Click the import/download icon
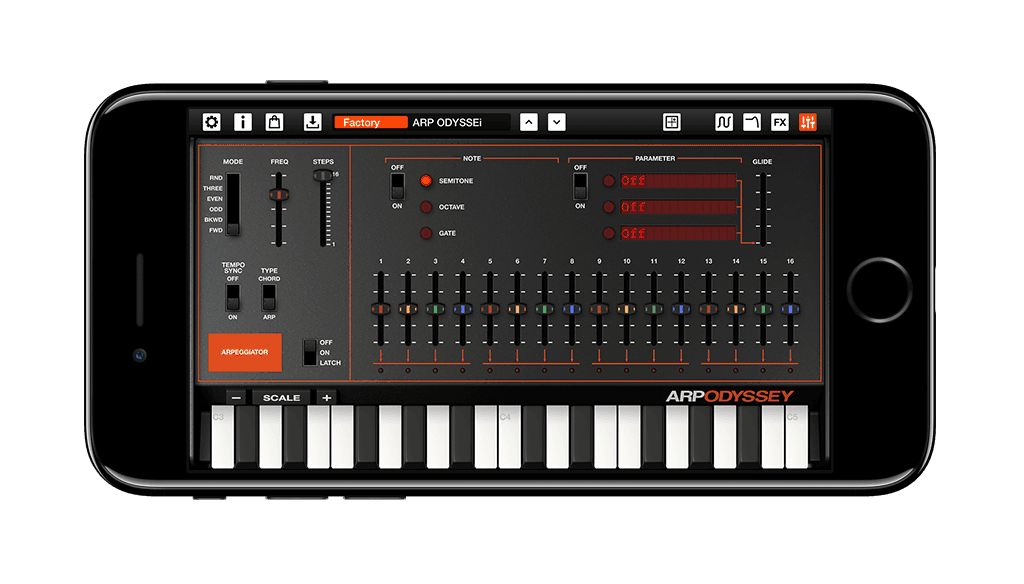Viewport: 1024px width, 584px height. click(x=312, y=121)
